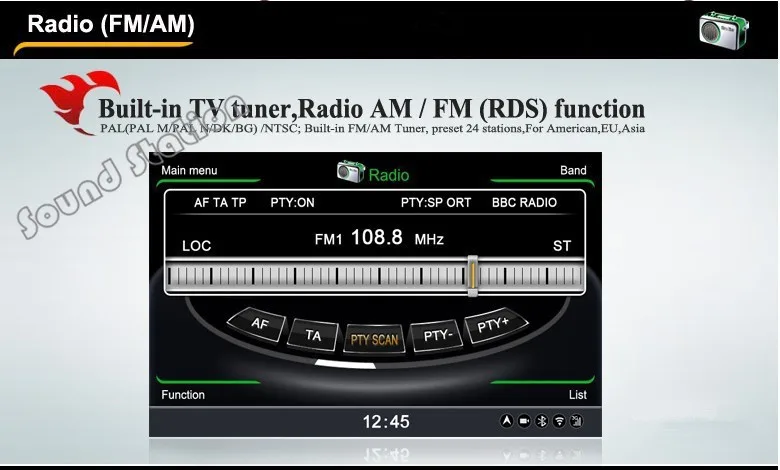
Task: Click the tuning scale bar
Action: (x=375, y=276)
